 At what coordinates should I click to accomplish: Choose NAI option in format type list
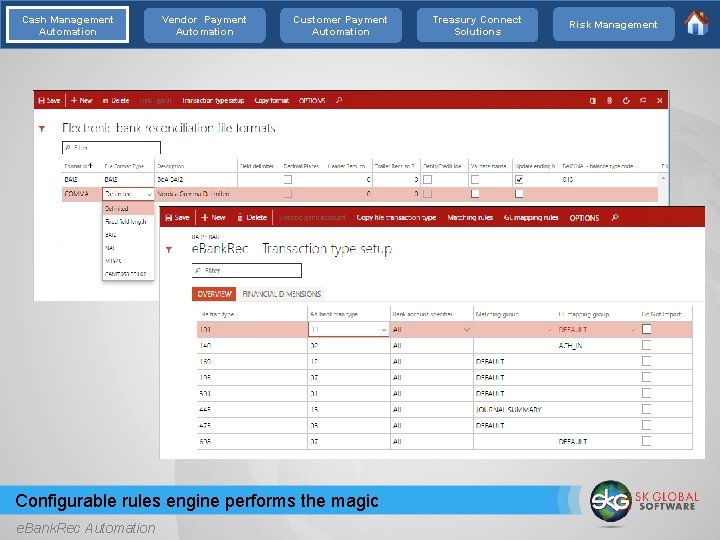[128, 248]
